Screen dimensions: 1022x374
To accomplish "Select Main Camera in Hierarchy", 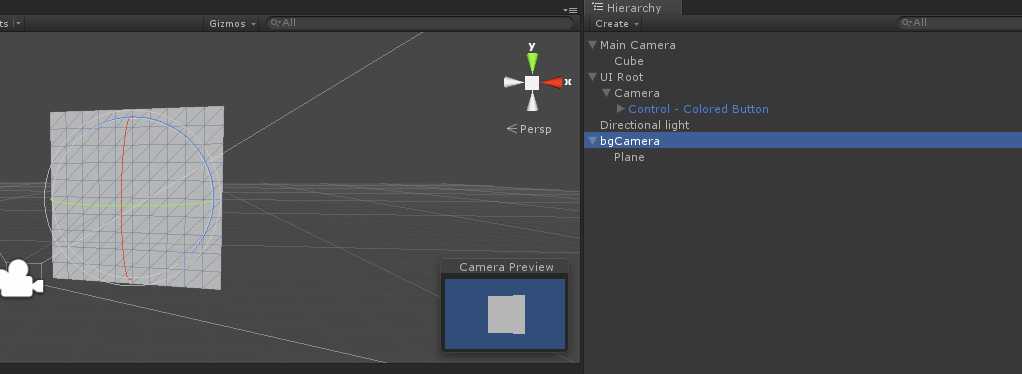I will [637, 45].
